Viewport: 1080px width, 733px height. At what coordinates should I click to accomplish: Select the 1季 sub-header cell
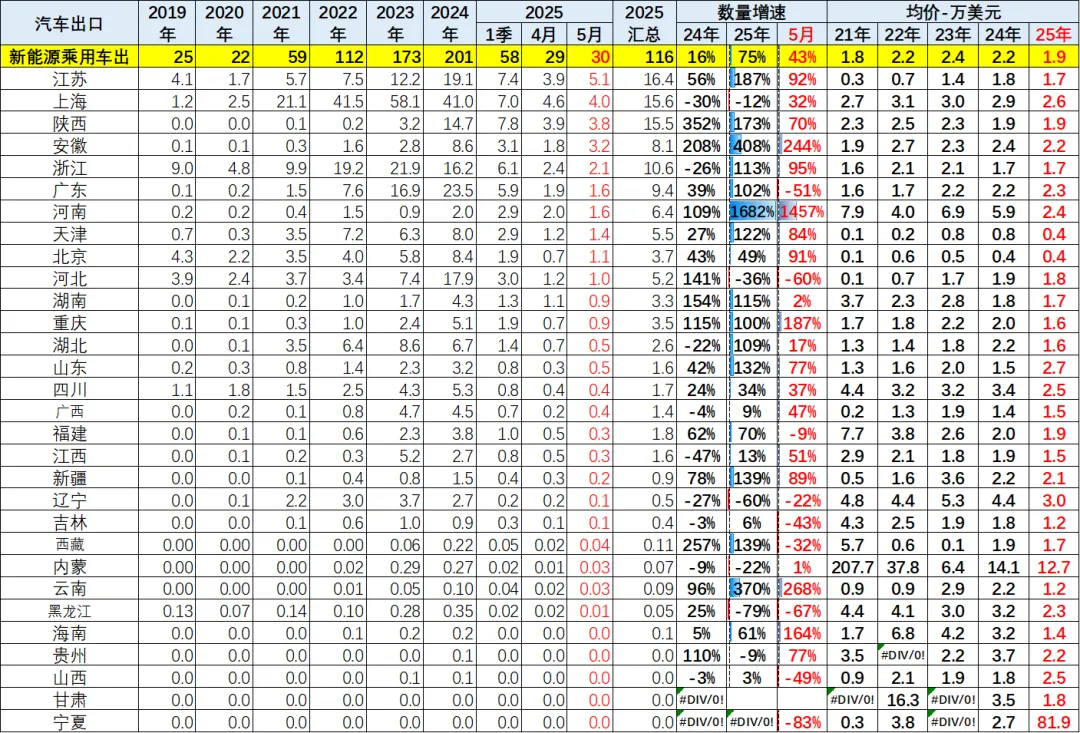click(499, 35)
